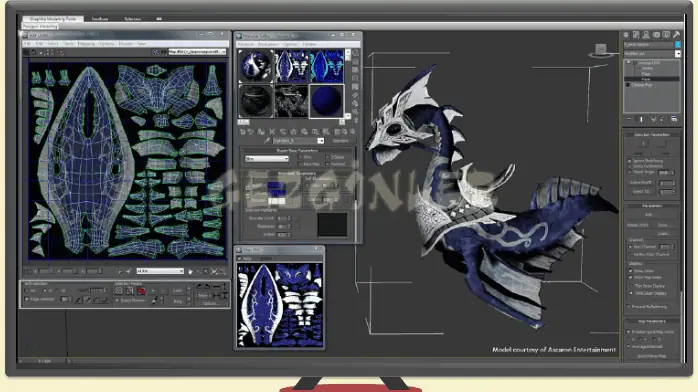Toggle the Show Map Seam checkbox
This screenshot has width=698, height=392.
click(630, 278)
